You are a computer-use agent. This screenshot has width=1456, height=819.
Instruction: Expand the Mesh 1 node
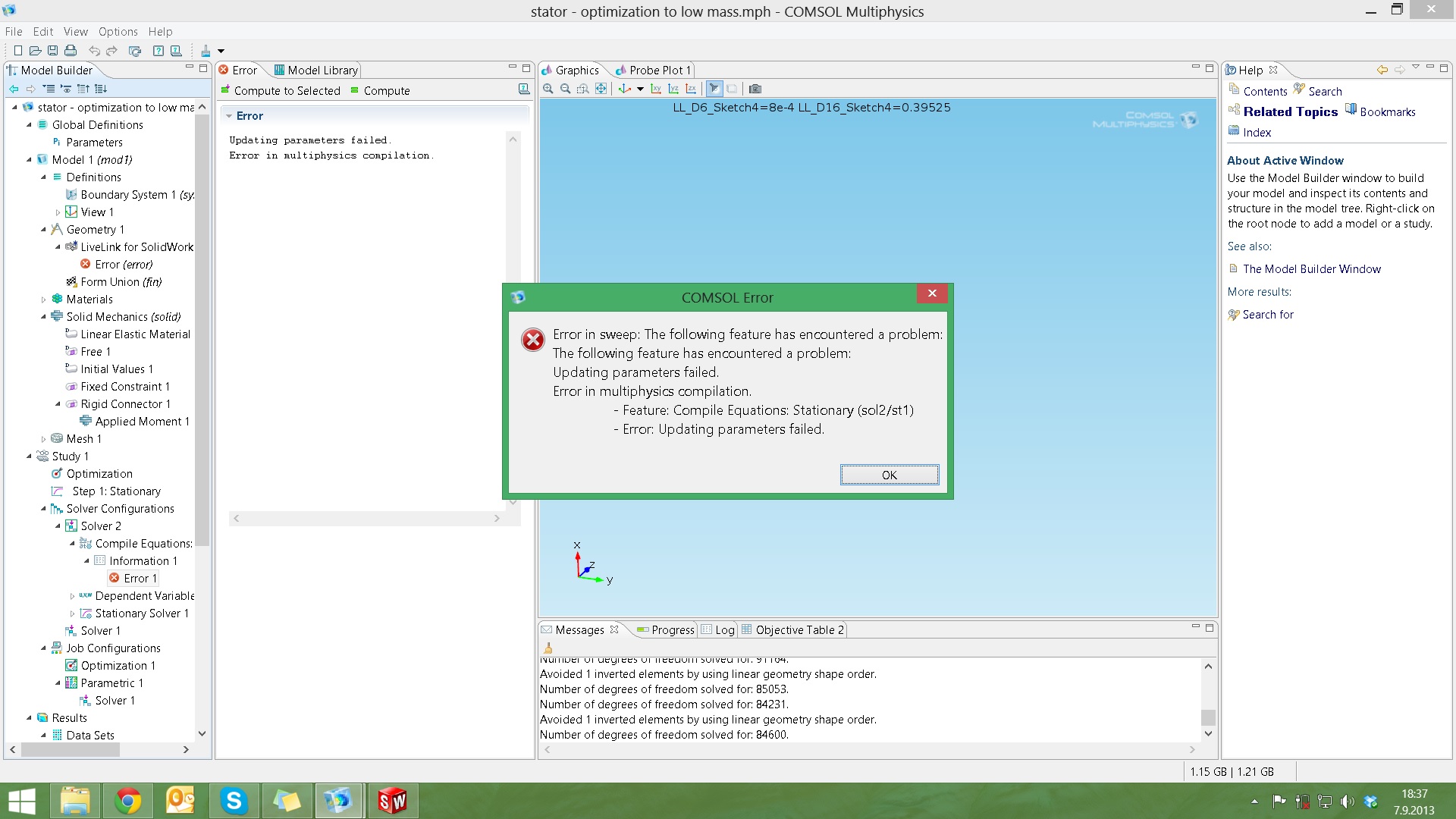tap(43, 439)
